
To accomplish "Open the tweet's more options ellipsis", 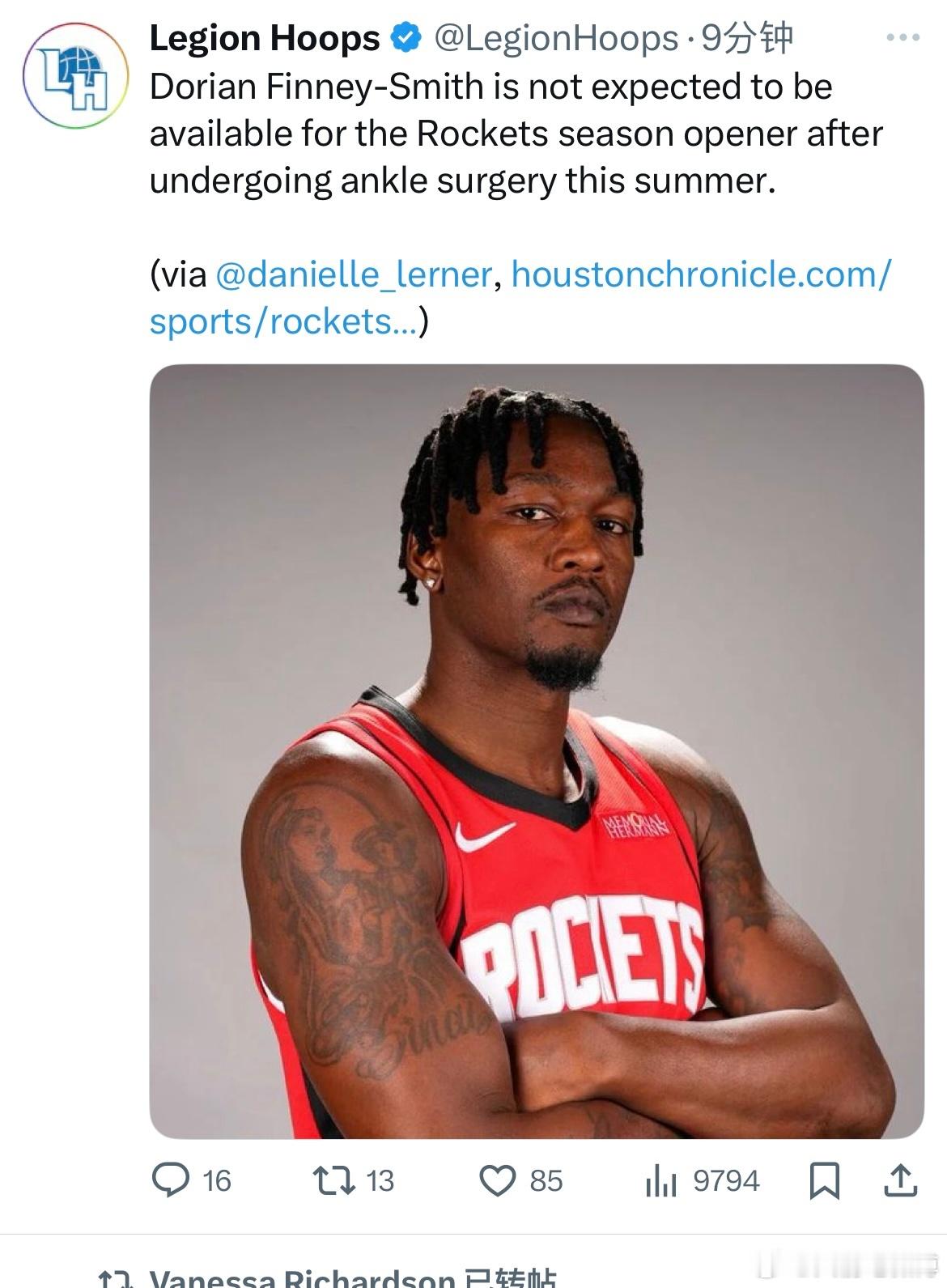I will 903,37.
